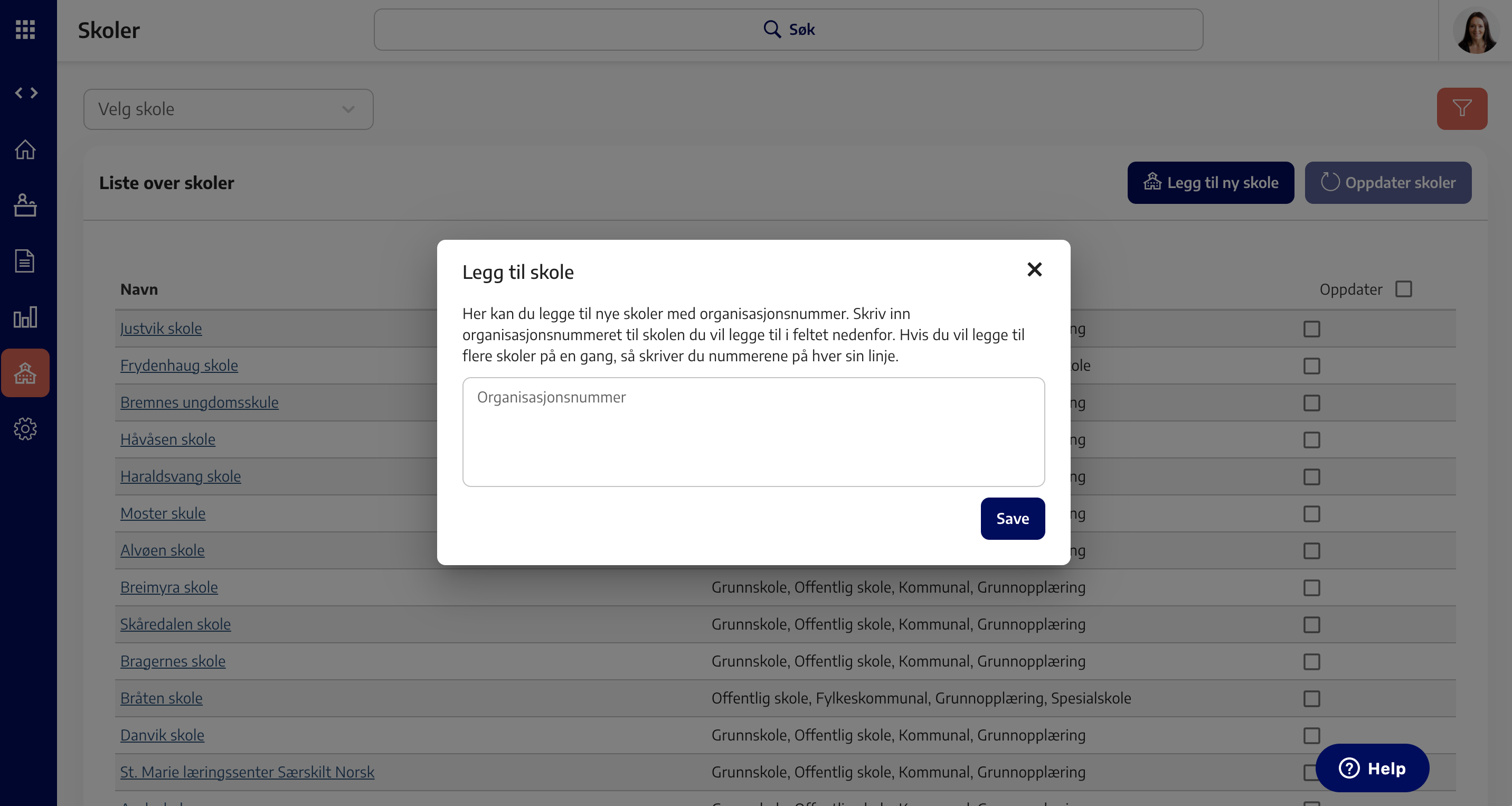The image size is (1512, 806).
Task: Open the bar chart statistics icon
Action: (x=25, y=317)
